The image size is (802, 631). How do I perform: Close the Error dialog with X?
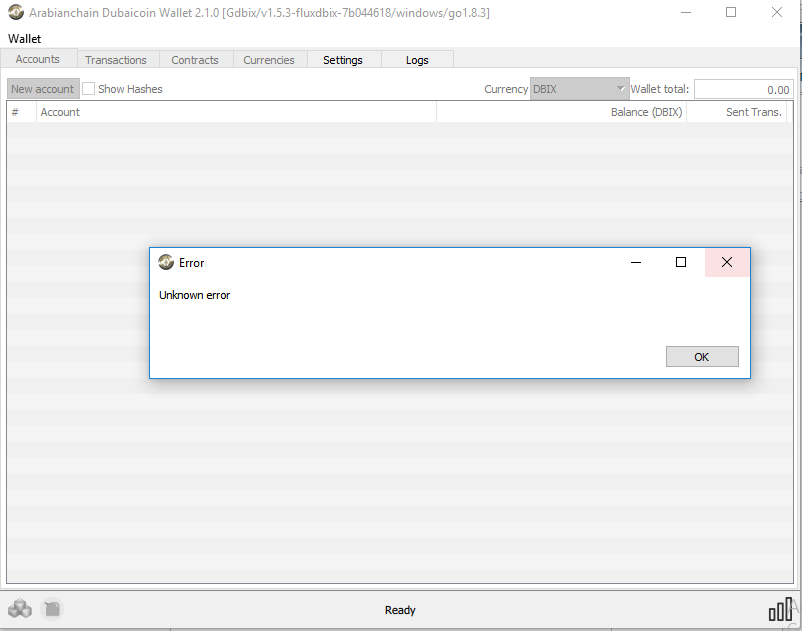pos(727,262)
